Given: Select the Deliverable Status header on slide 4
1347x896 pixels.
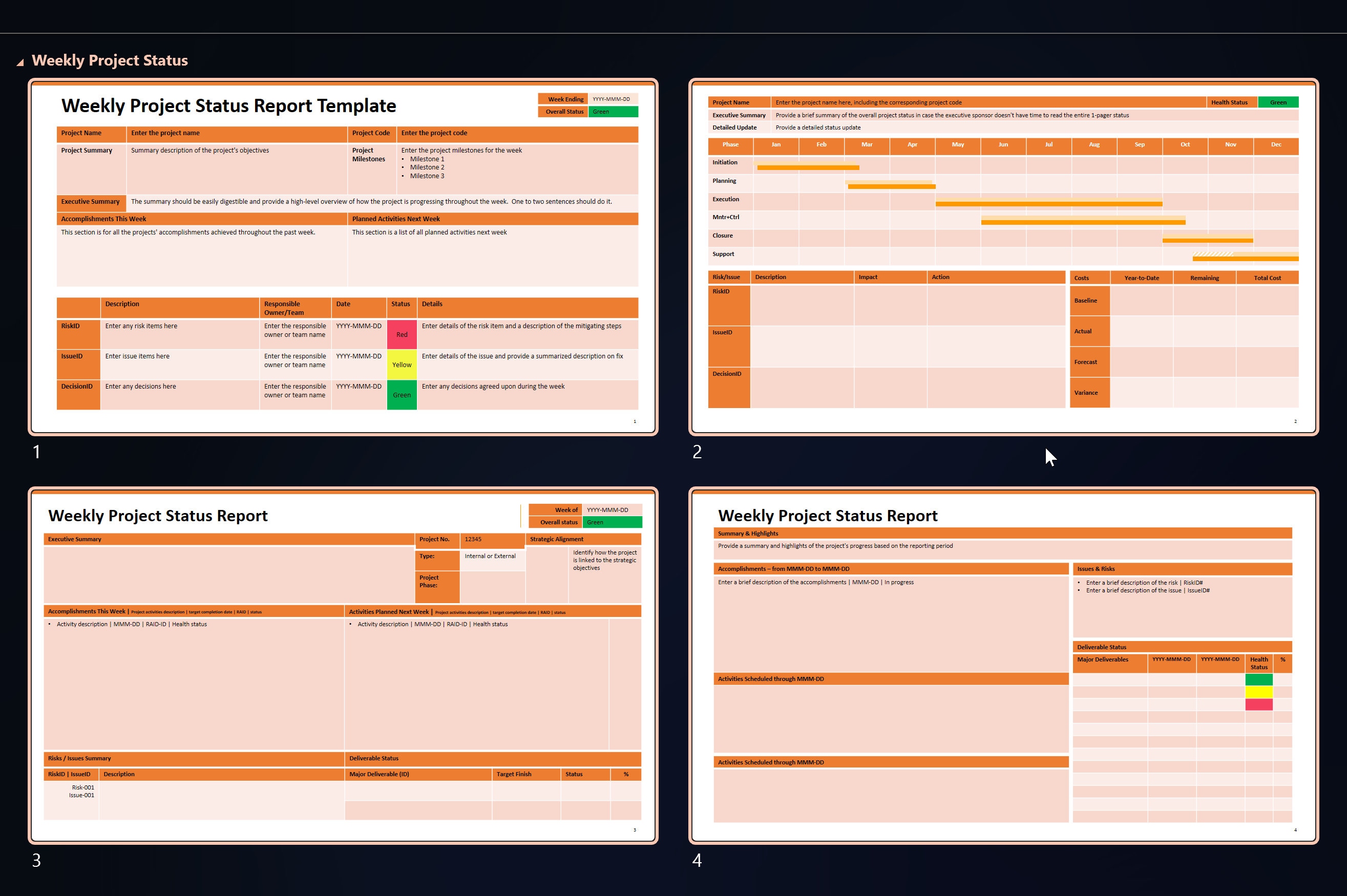Looking at the screenshot, I should point(1102,647).
